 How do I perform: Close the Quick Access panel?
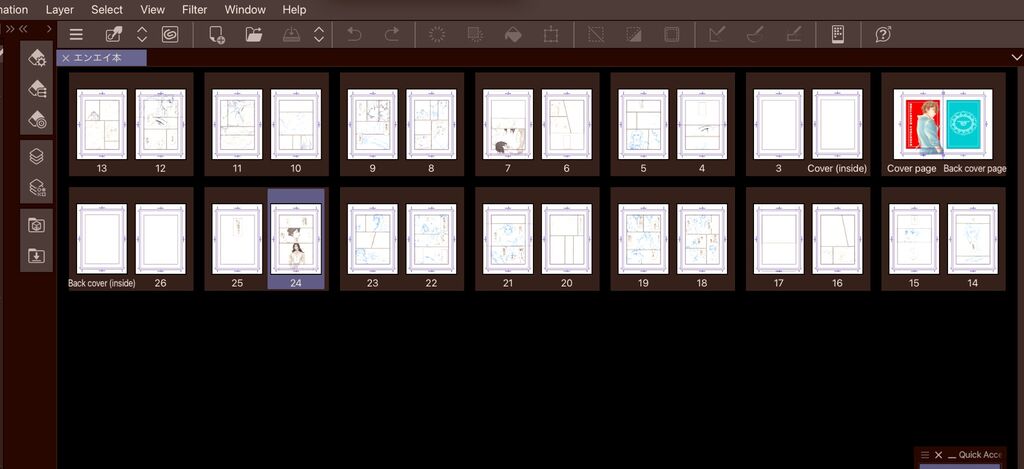click(938, 455)
